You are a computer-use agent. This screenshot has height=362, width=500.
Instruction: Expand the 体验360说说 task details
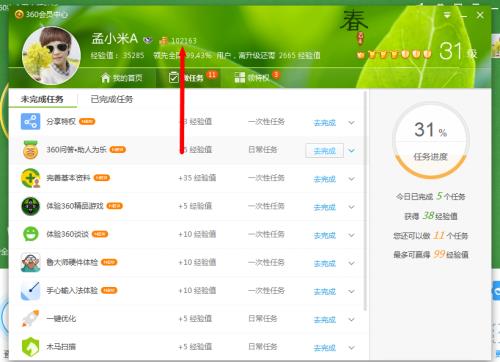(351, 235)
